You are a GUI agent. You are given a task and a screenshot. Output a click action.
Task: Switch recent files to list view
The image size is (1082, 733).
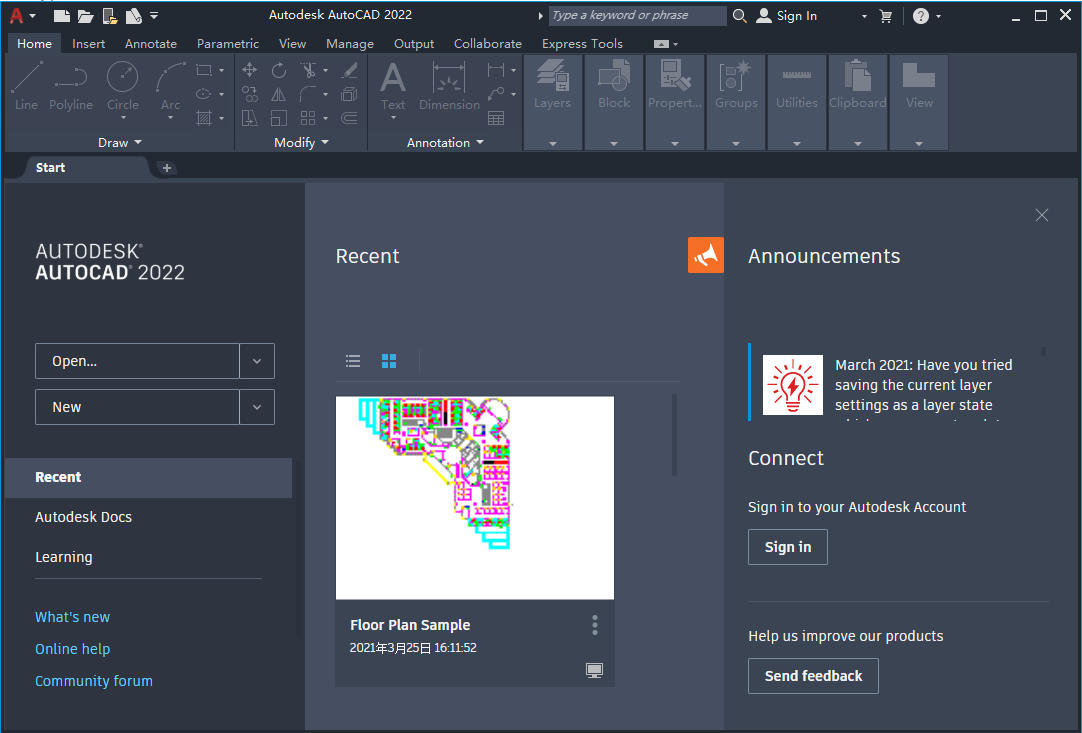point(353,360)
